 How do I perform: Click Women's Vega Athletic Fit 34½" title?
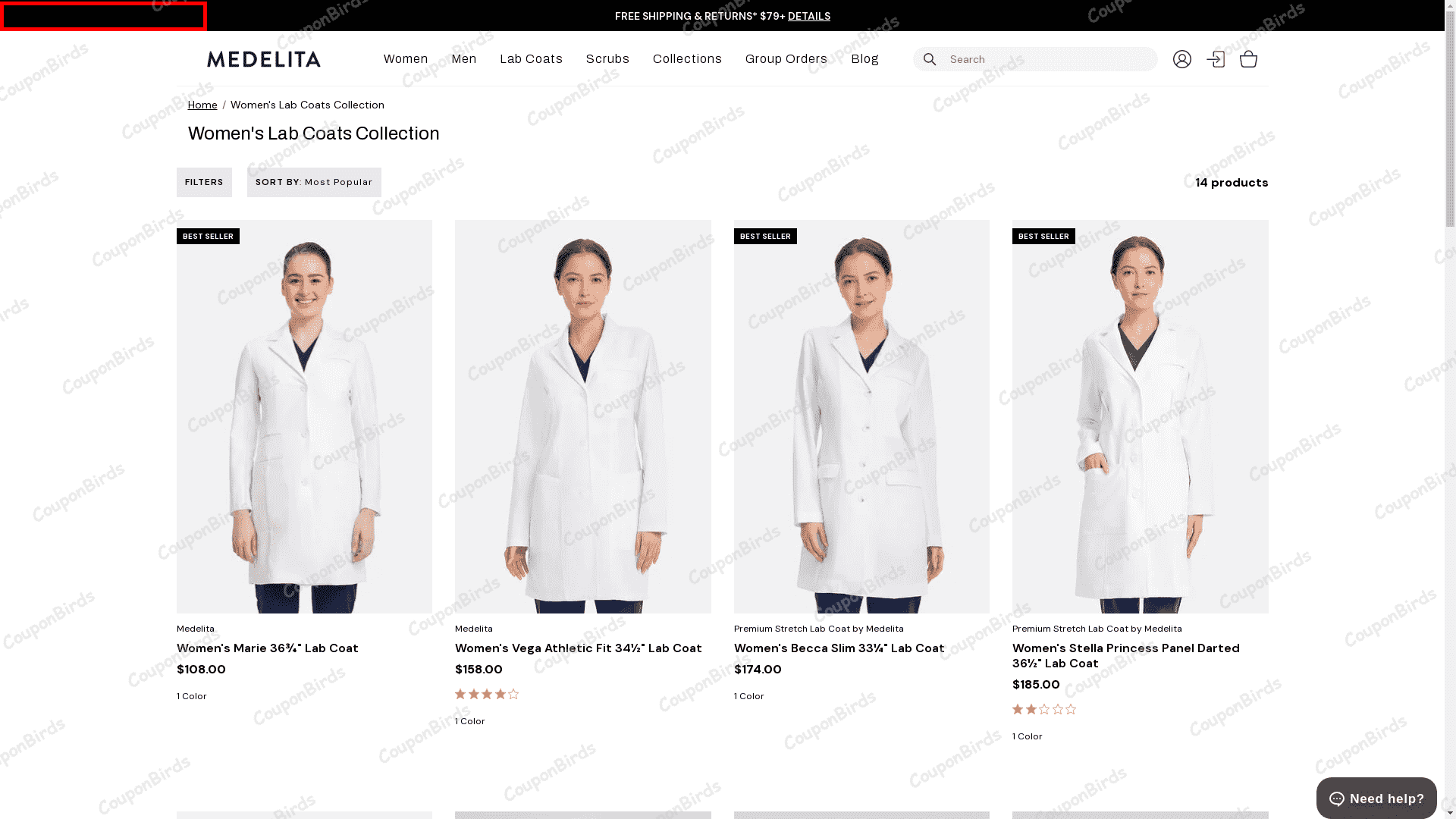coord(578,648)
